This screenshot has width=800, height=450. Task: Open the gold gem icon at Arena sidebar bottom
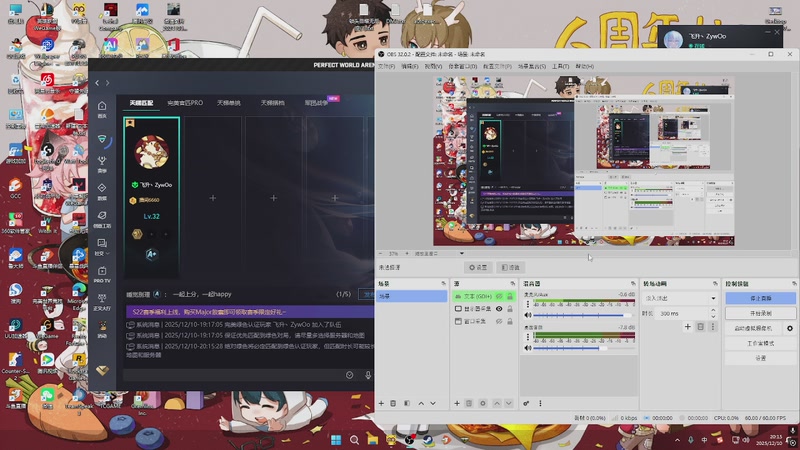[102, 371]
